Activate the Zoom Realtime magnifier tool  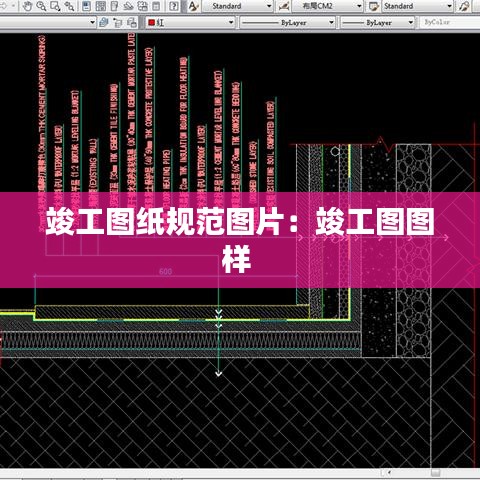click(41, 6)
